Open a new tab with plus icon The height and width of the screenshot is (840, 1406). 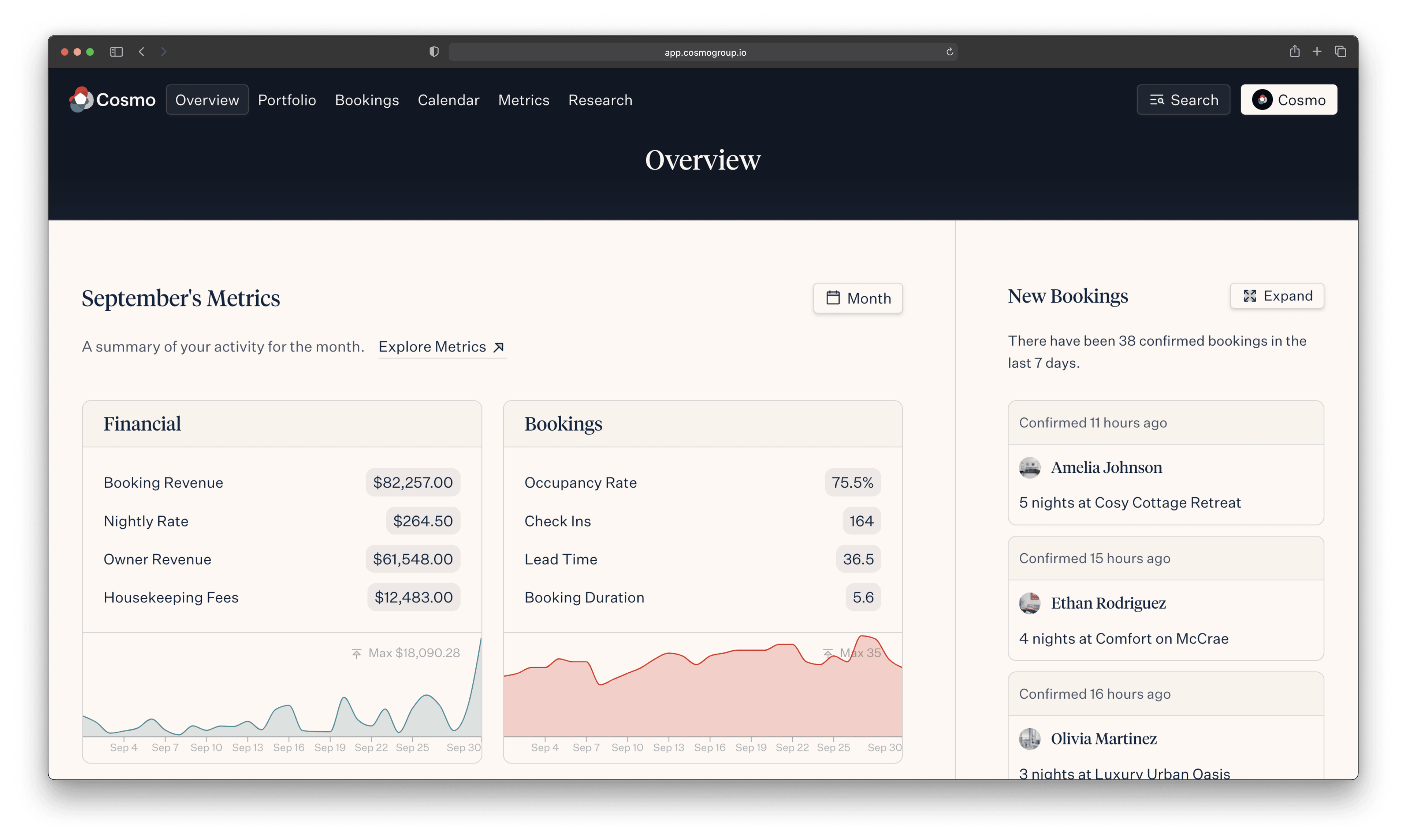coord(1317,52)
